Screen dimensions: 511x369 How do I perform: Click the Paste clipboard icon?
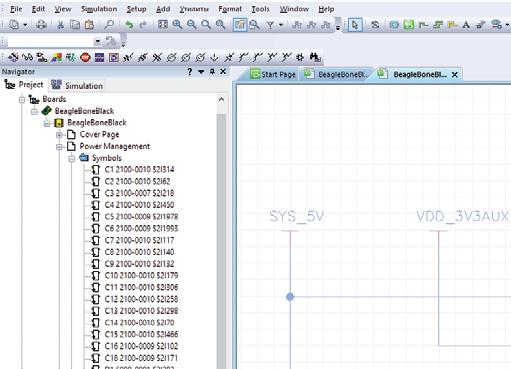[89, 25]
